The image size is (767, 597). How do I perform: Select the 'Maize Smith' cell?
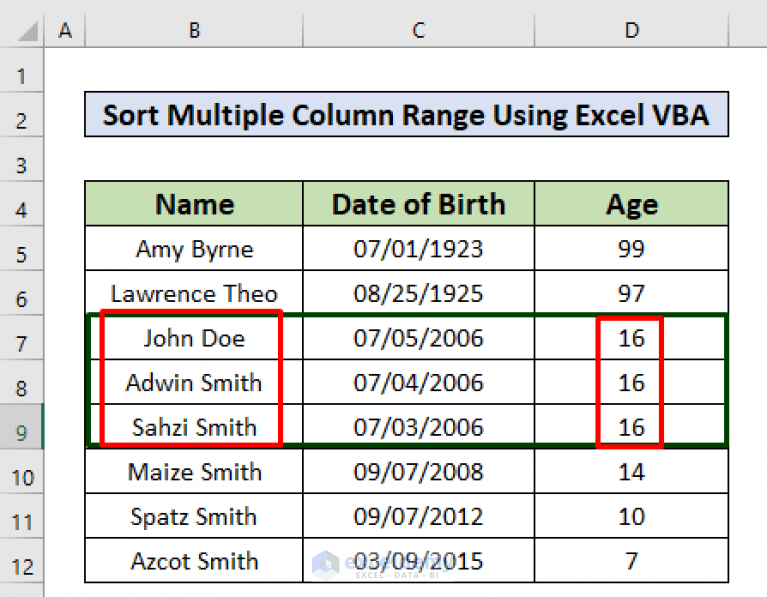[194, 471]
